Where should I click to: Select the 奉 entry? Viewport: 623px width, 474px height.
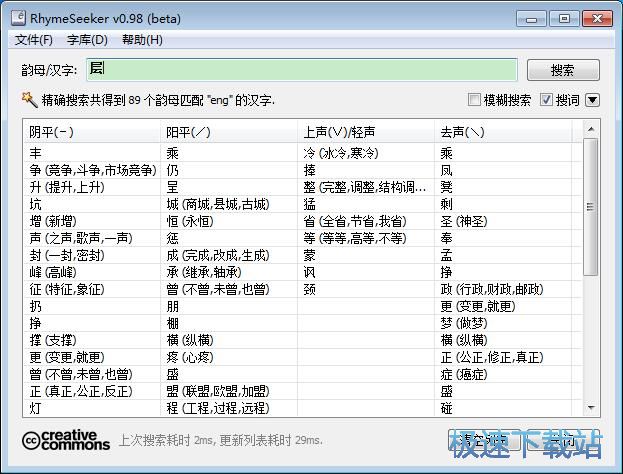tap(447, 238)
